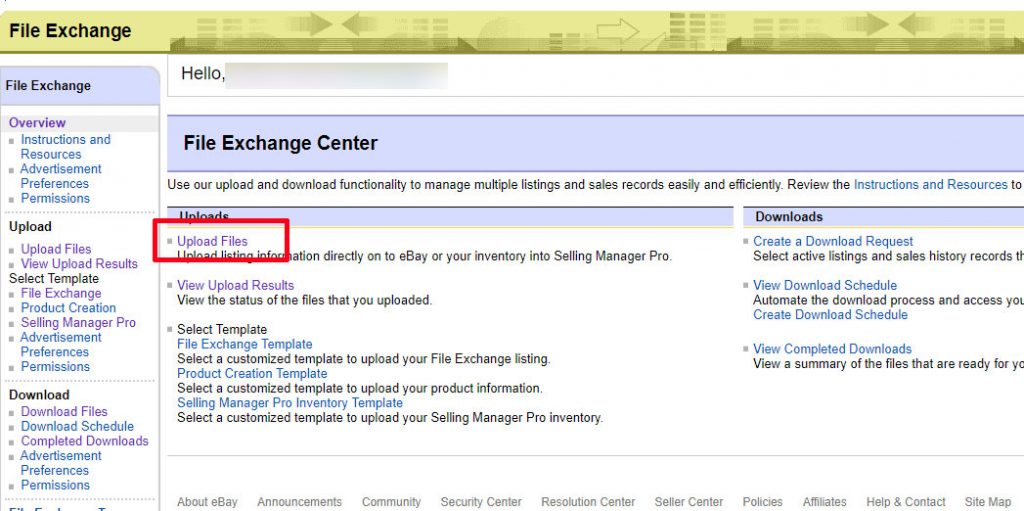
Task: Open View Download Schedule in Downloads panel
Action: pos(825,286)
